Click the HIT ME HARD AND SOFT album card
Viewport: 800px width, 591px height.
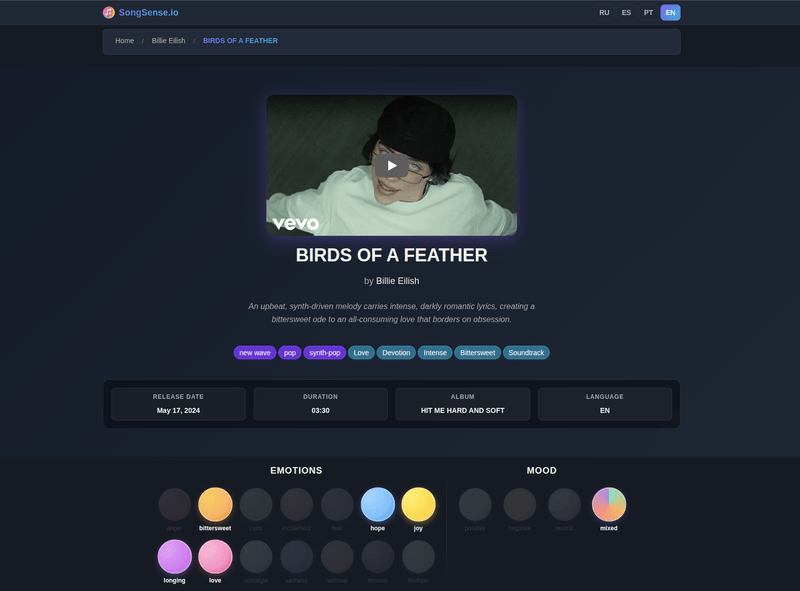pyautogui.click(x=463, y=404)
